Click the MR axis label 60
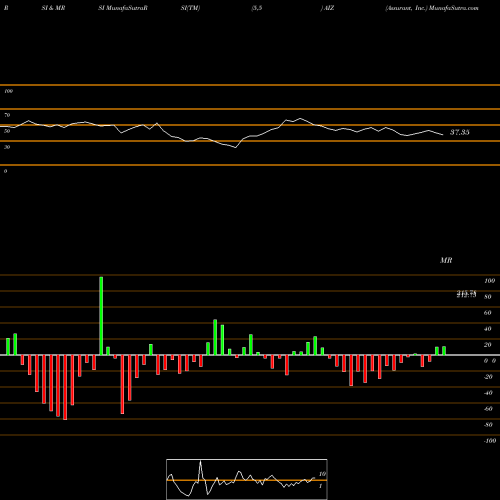Viewport: 500px width, 500px height. click(488, 313)
